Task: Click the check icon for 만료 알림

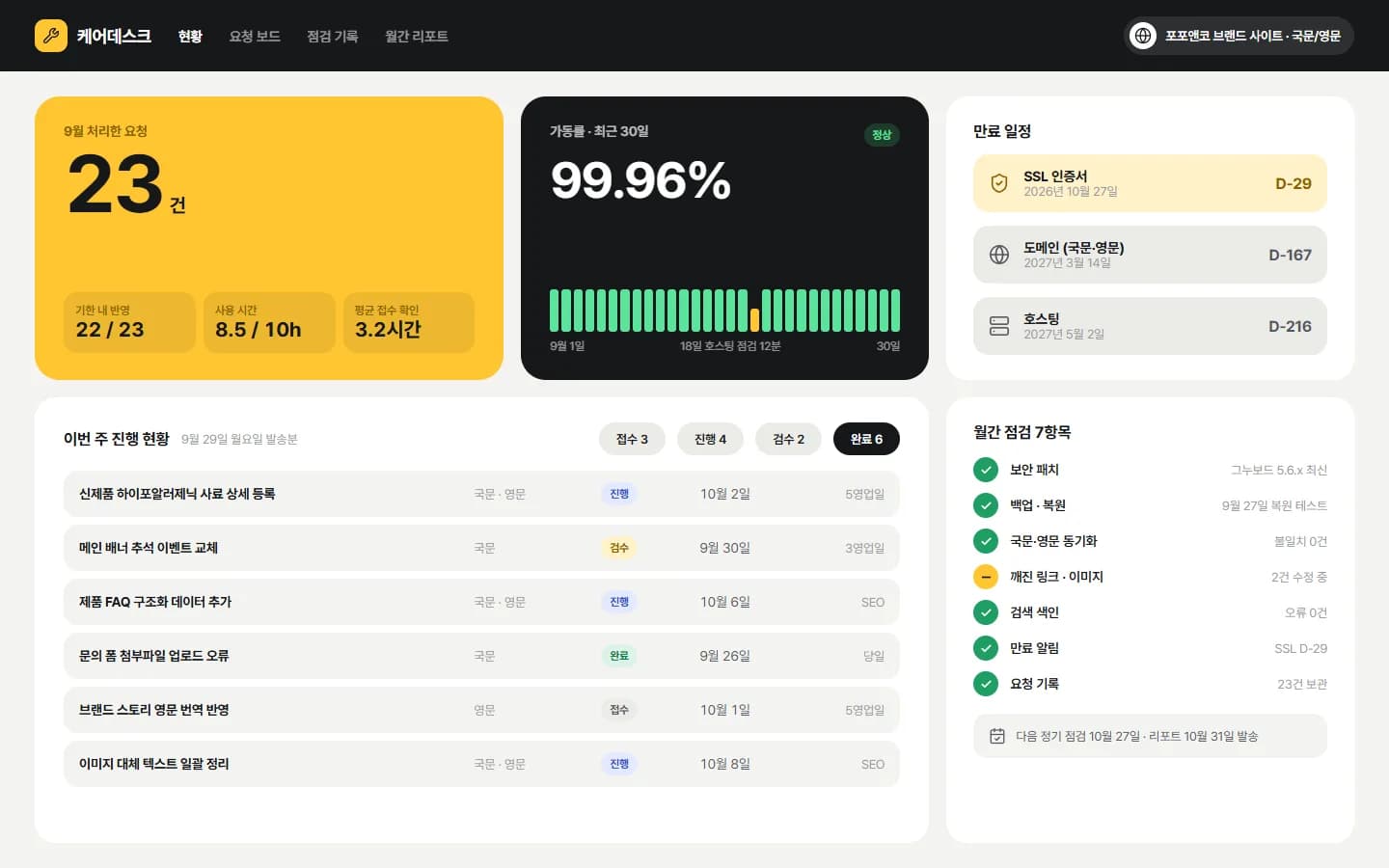Action: point(986,648)
